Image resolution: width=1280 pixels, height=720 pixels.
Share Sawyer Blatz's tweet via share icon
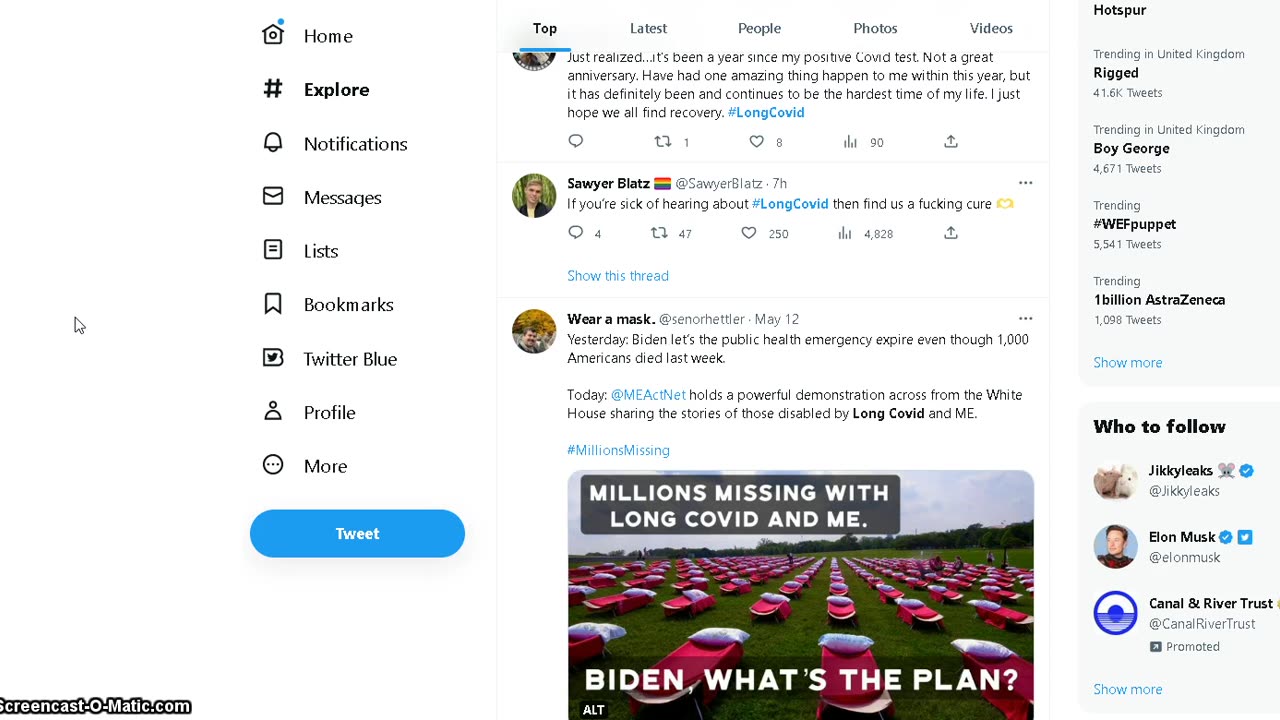click(951, 233)
